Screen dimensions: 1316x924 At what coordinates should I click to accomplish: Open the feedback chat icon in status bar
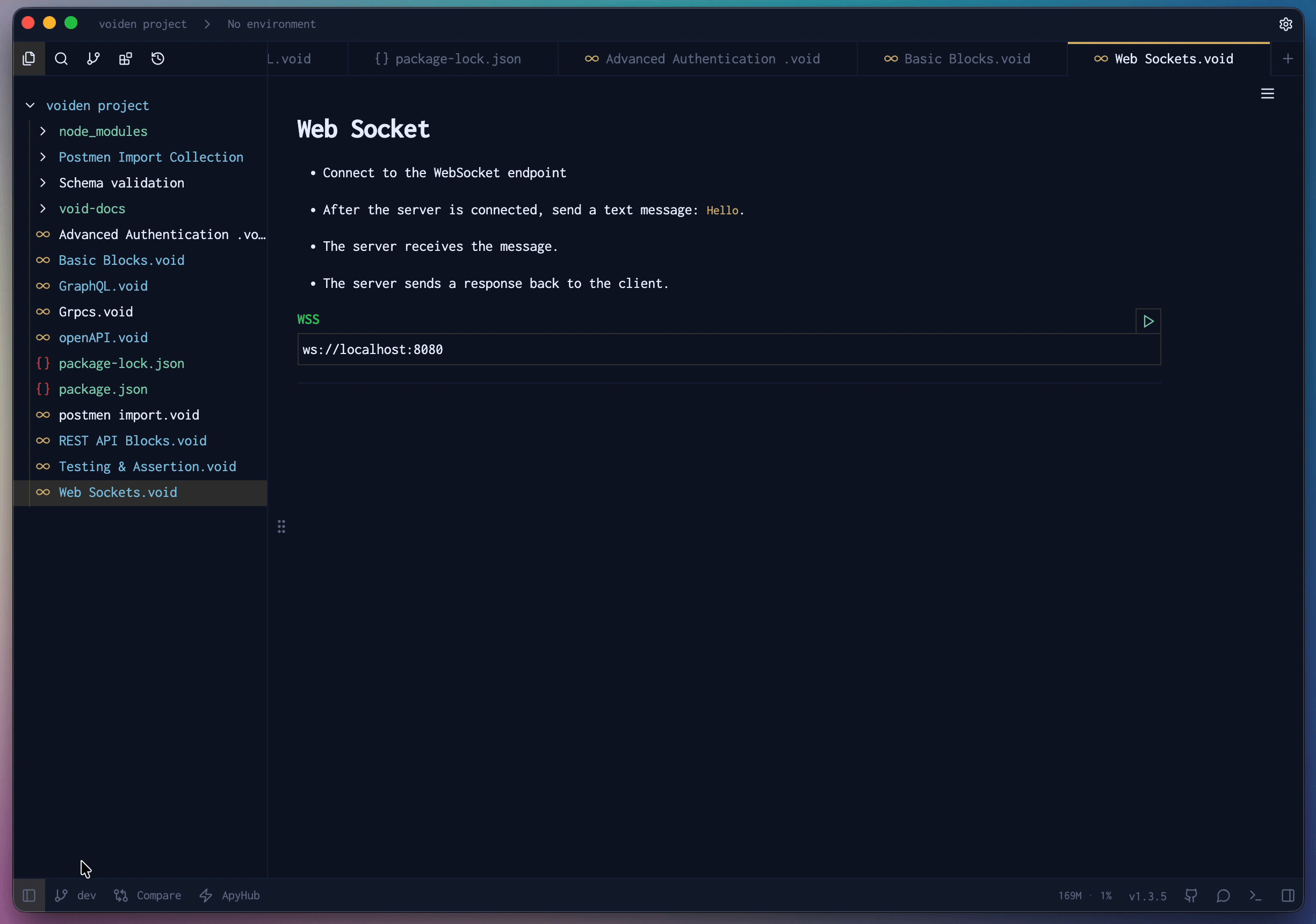[1223, 896]
